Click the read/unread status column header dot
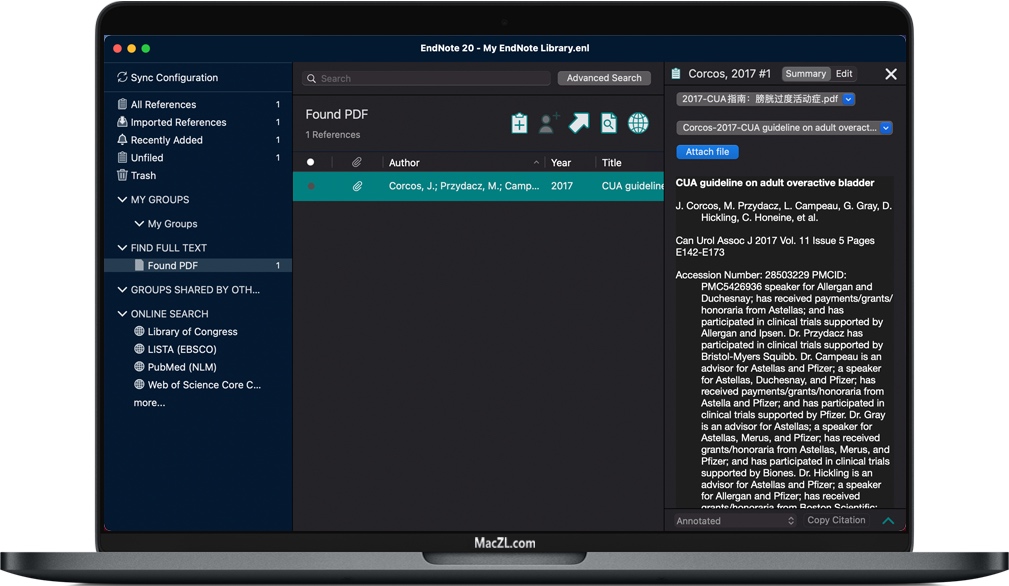 click(x=311, y=162)
